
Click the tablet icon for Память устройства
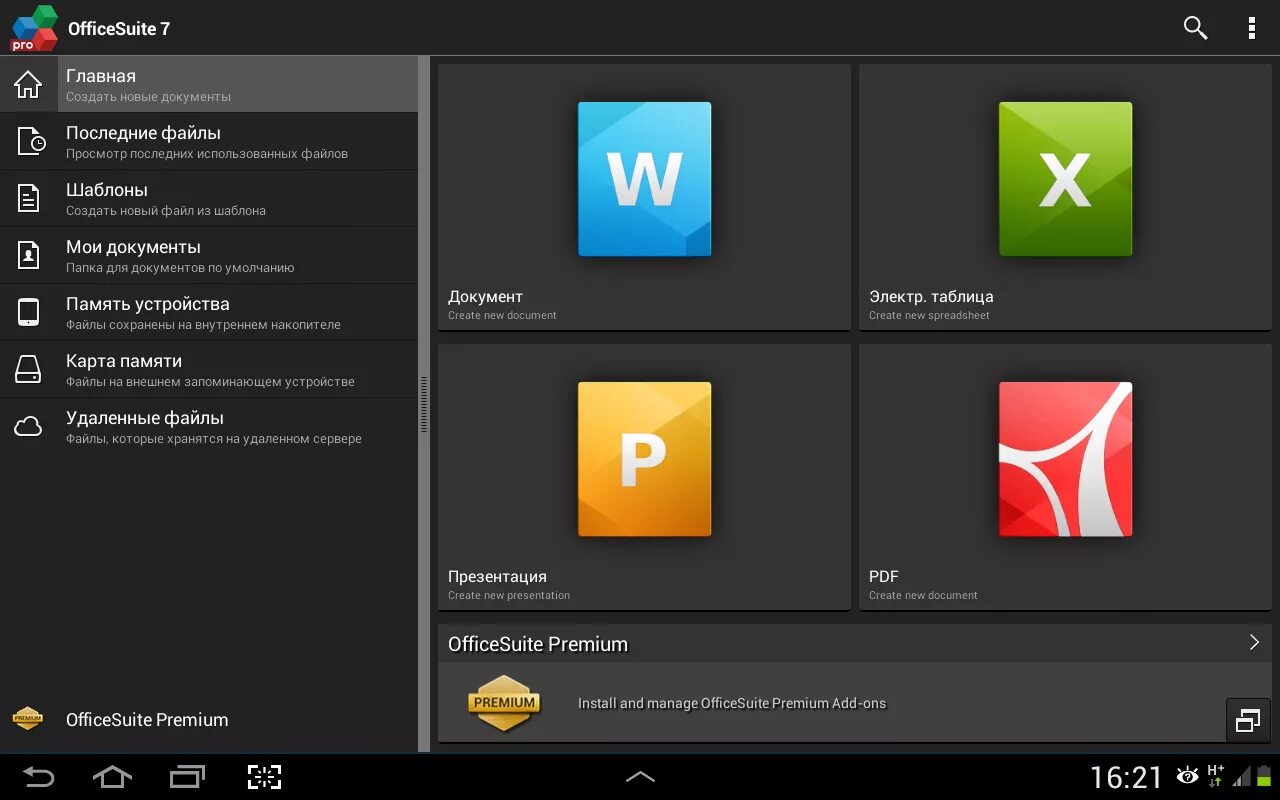pos(28,312)
